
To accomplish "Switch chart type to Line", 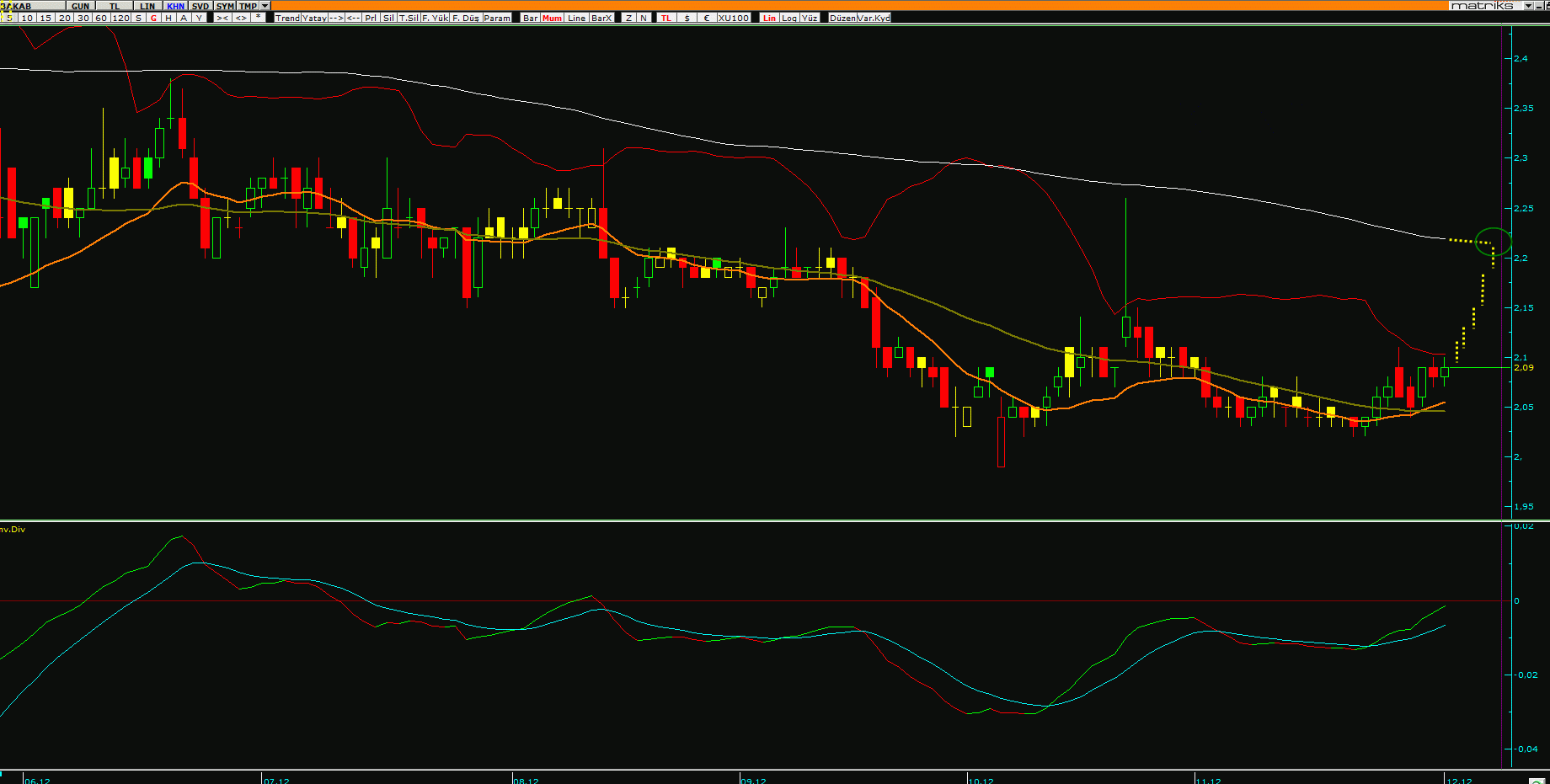I will click(x=576, y=18).
